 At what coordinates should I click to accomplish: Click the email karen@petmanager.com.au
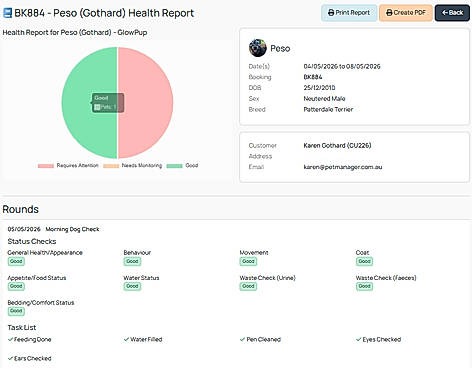343,167
